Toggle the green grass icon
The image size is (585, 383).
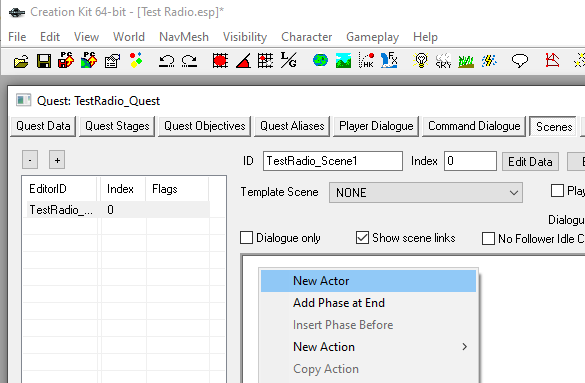[x=466, y=62]
